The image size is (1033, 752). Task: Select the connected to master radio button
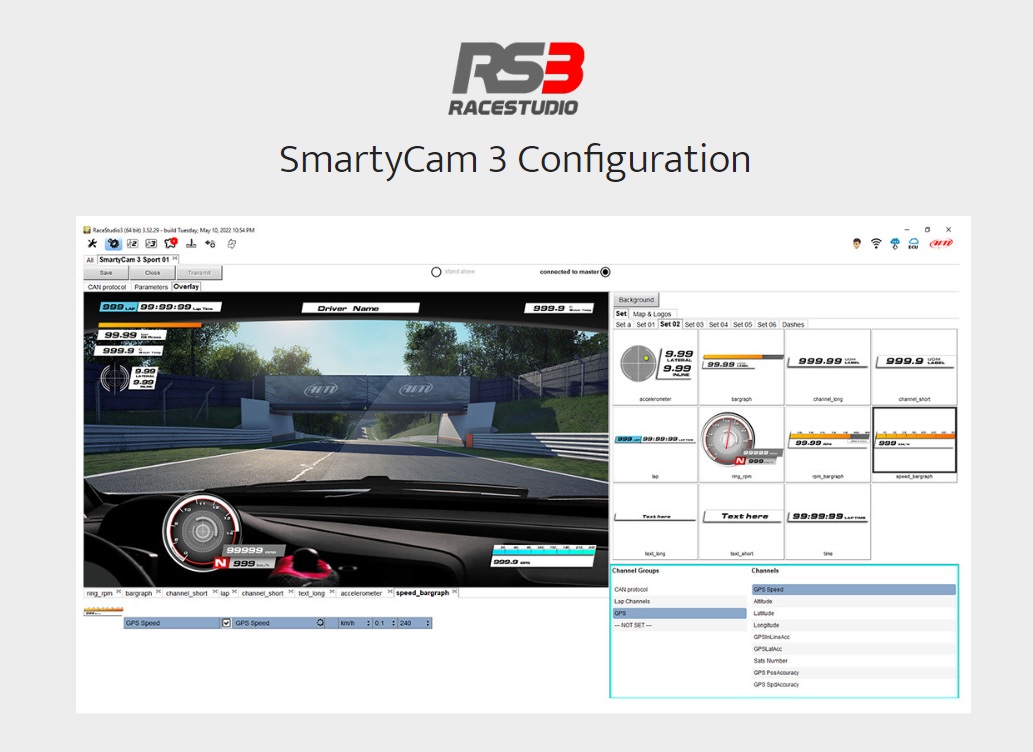605,272
